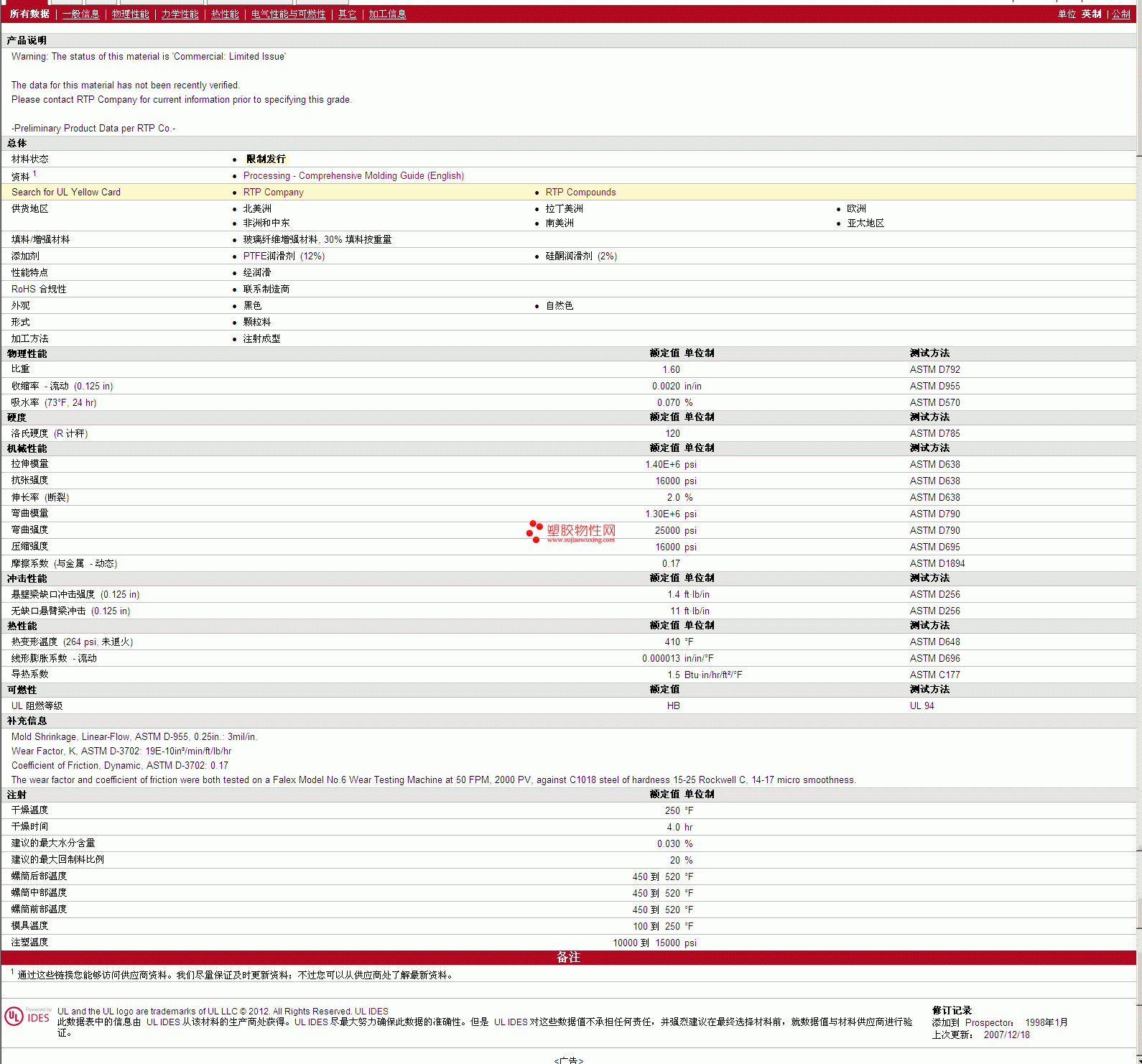Viewport: 1142px width, 1064px height.
Task: Click the PTFE润滑剂 (12%) additive entry
Action: [x=284, y=256]
